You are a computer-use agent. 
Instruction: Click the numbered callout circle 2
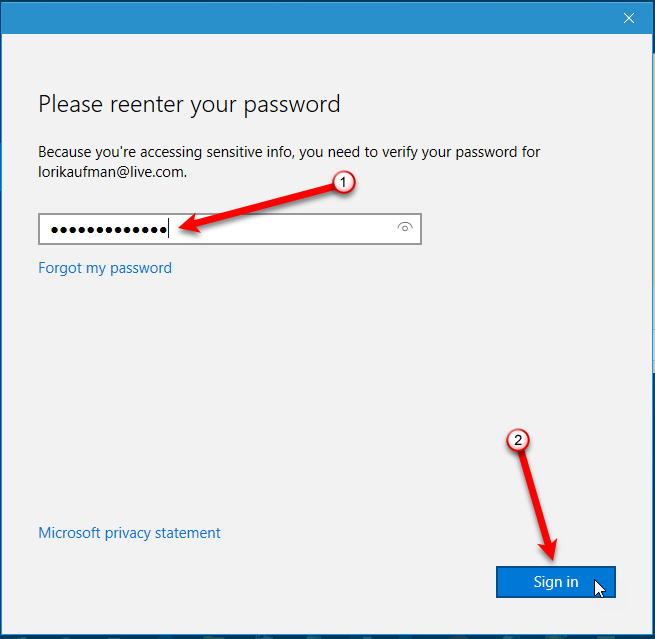click(517, 439)
